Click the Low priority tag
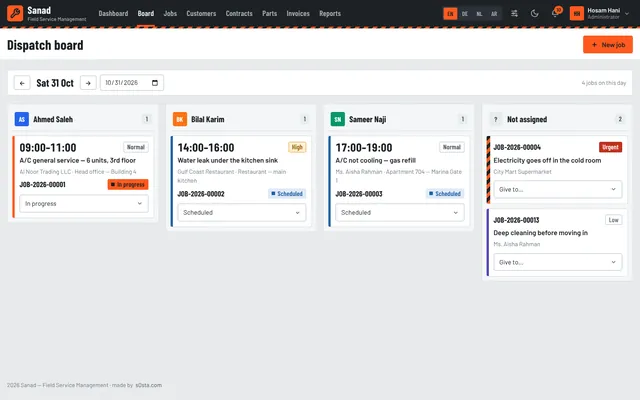 coord(613,220)
